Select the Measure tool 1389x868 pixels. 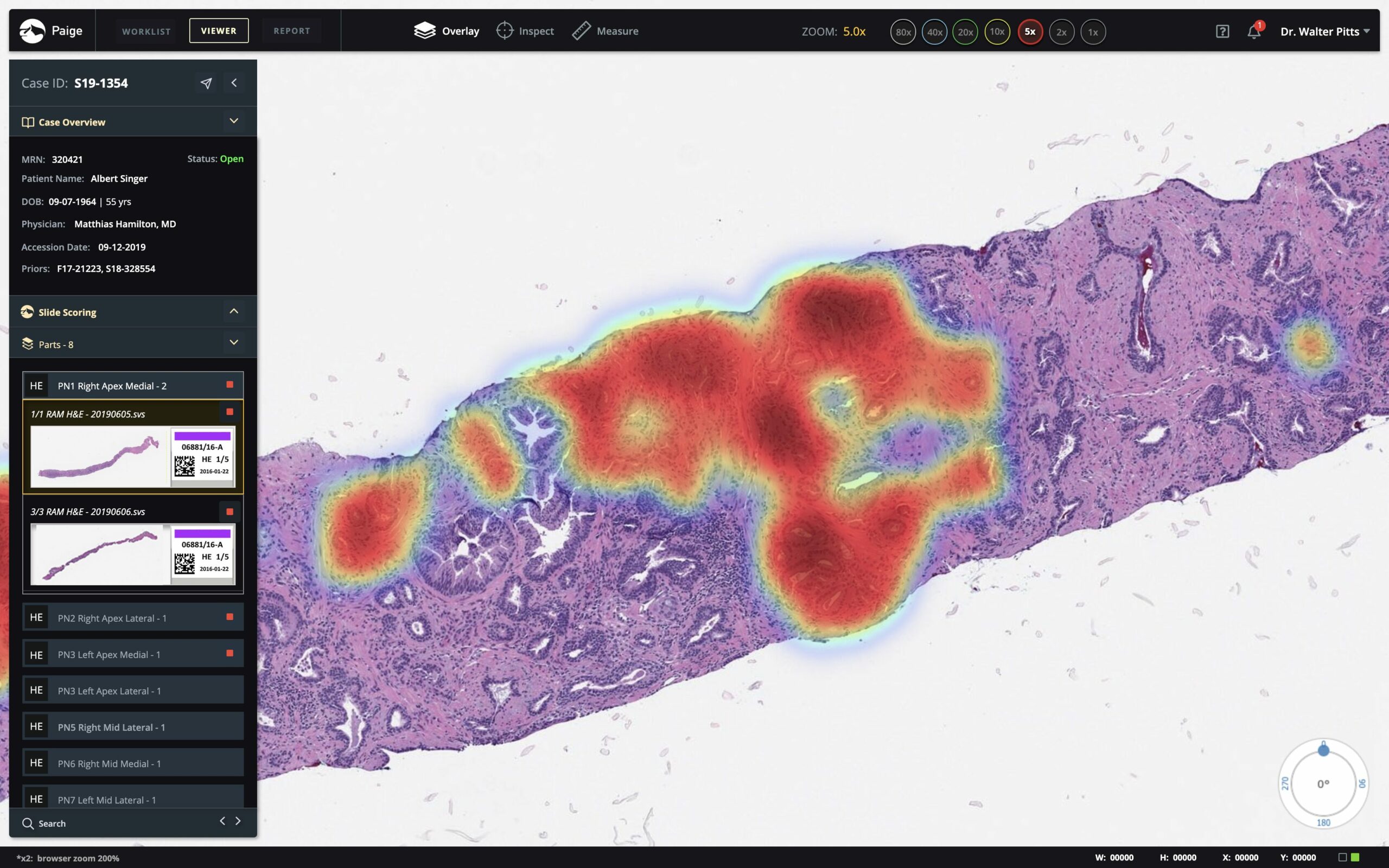pyautogui.click(x=605, y=31)
